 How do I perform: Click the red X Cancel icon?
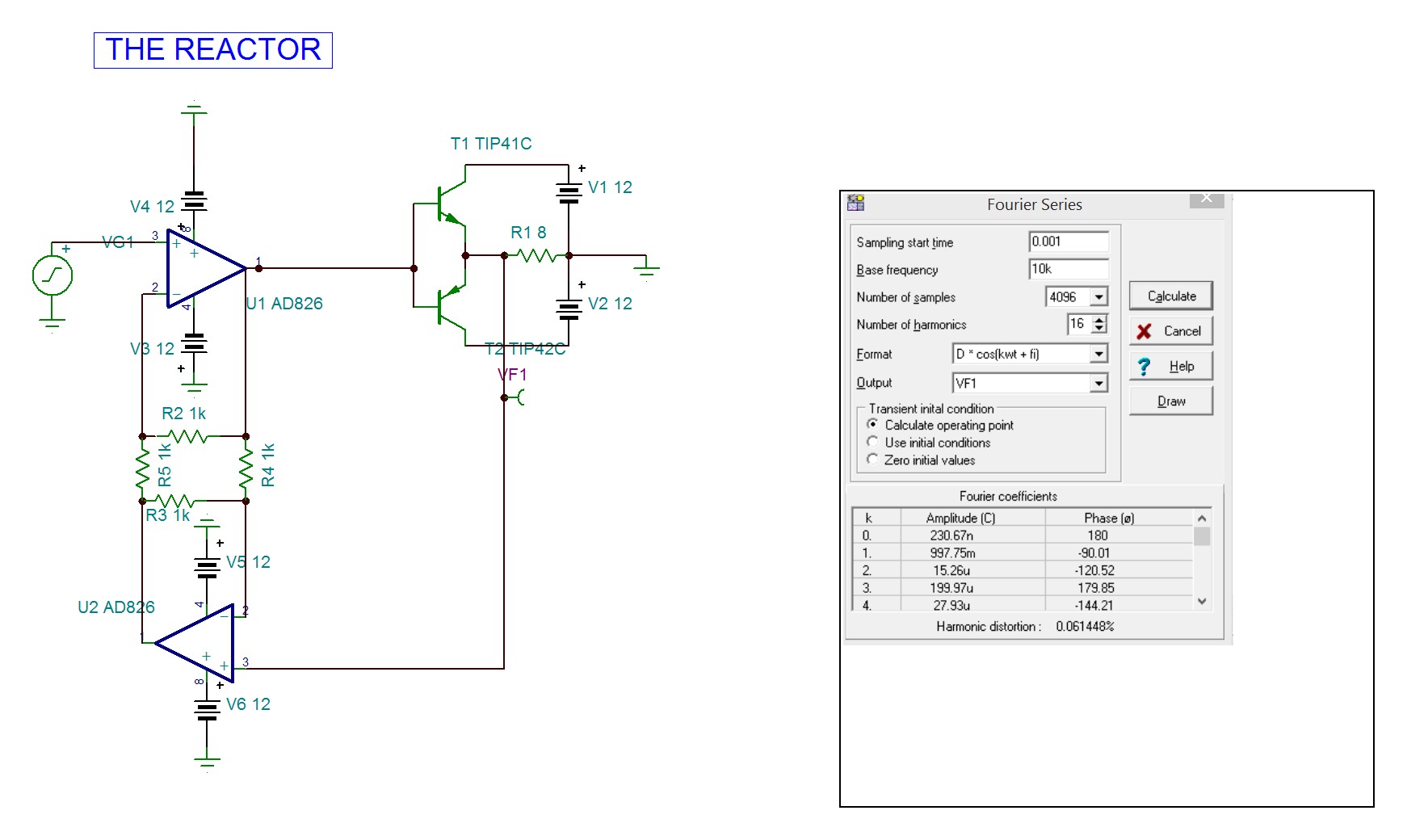(1144, 331)
